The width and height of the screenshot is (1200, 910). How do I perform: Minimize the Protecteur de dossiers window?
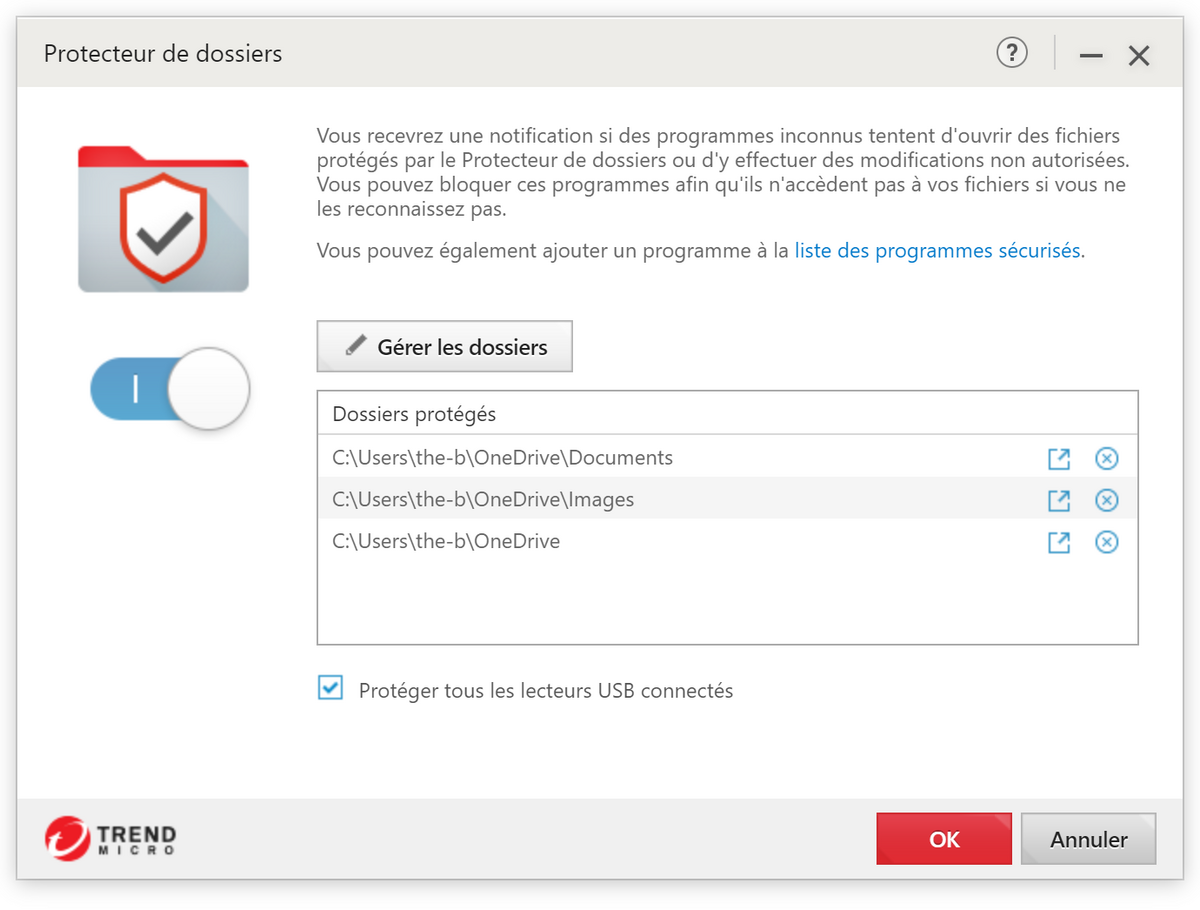[x=1091, y=56]
